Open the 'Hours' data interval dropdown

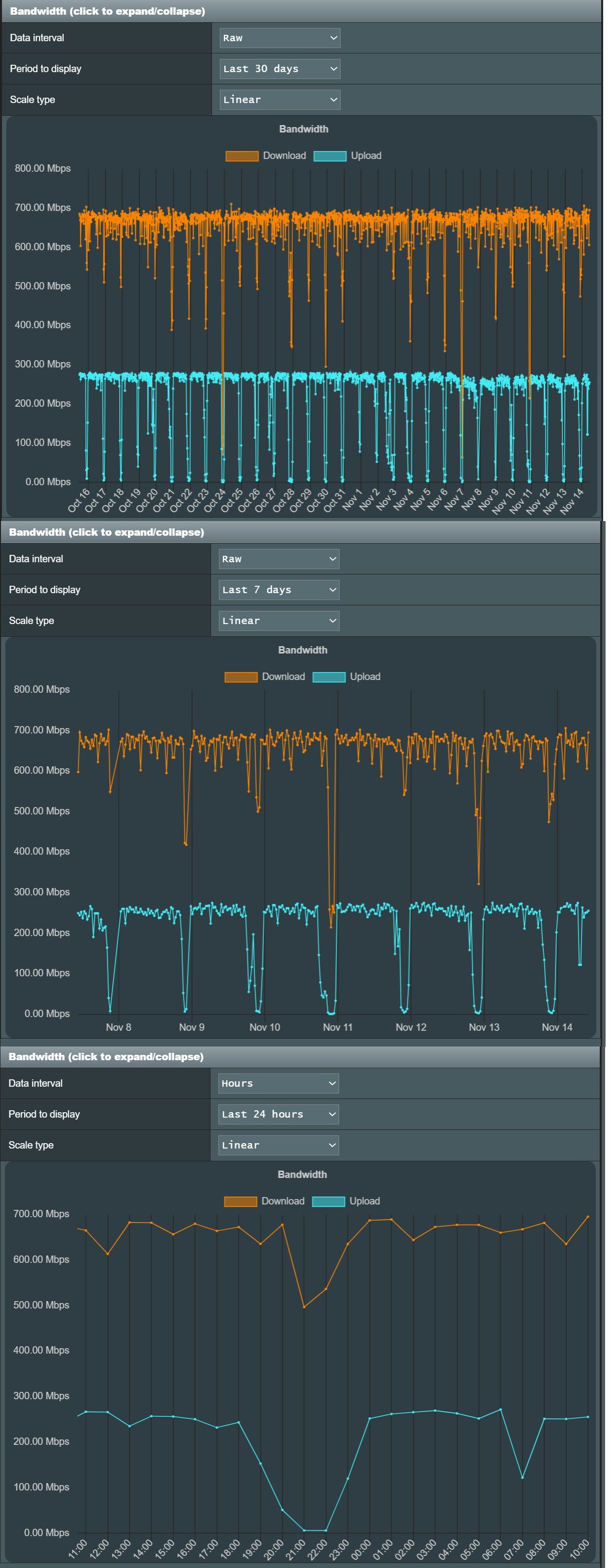(278, 1083)
